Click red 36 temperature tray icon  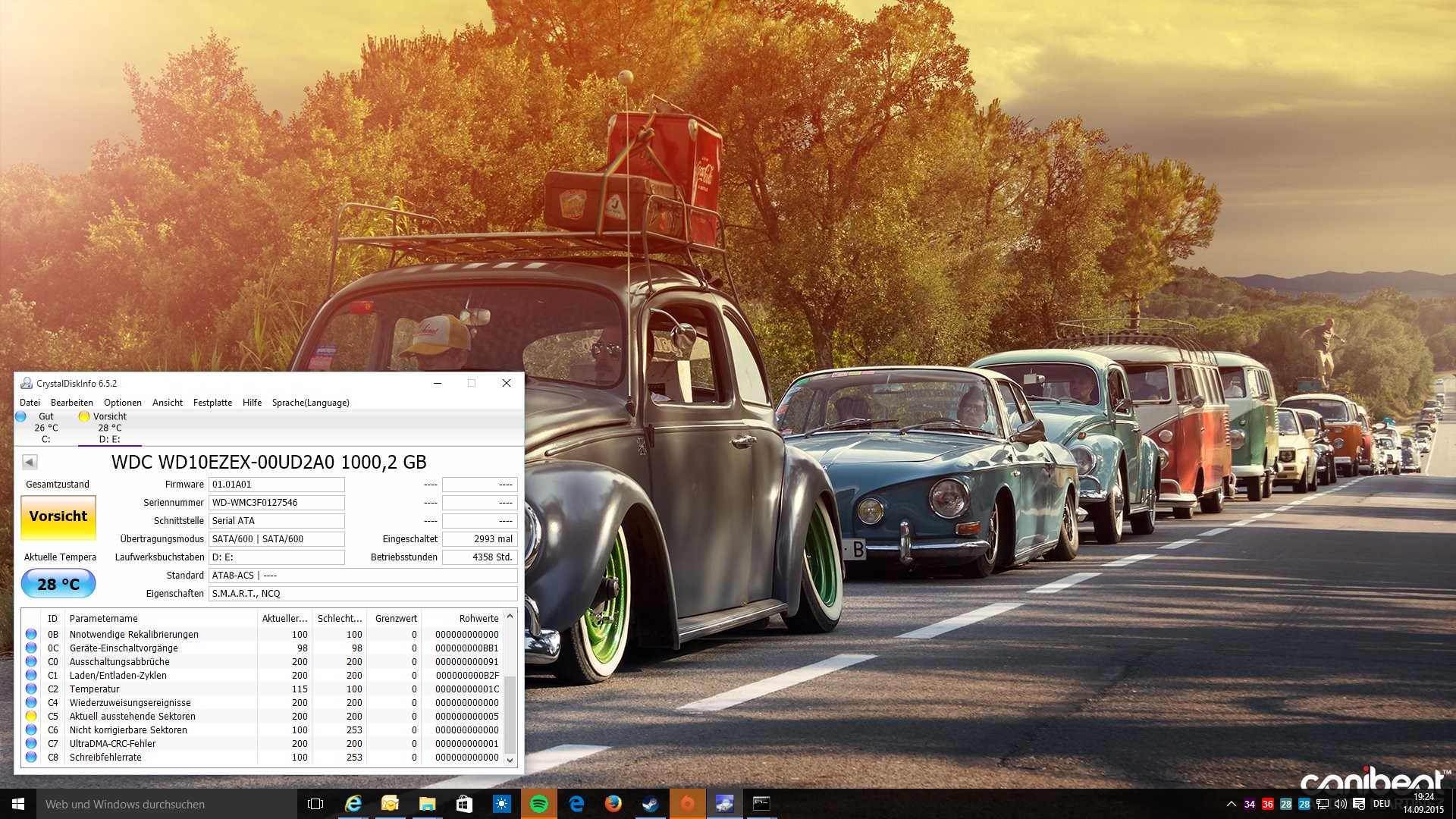[x=1267, y=804]
